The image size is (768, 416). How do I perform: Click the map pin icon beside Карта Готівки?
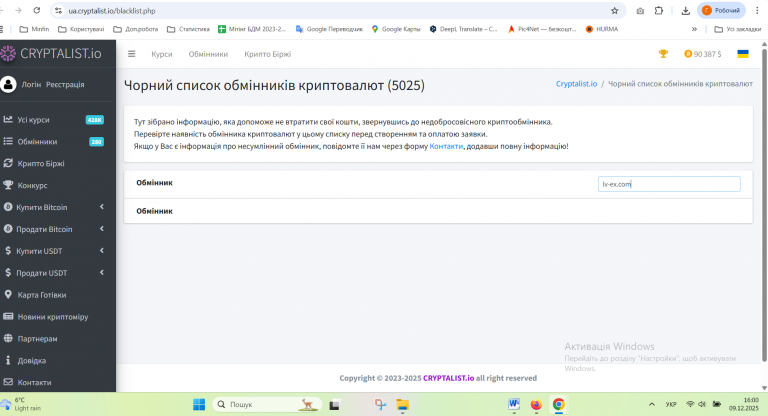tap(8, 294)
